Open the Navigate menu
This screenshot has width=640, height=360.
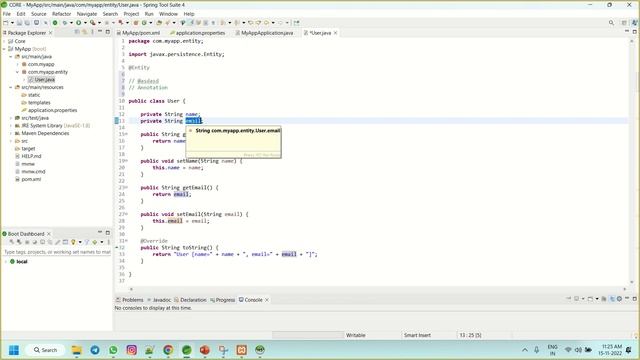coord(87,14)
